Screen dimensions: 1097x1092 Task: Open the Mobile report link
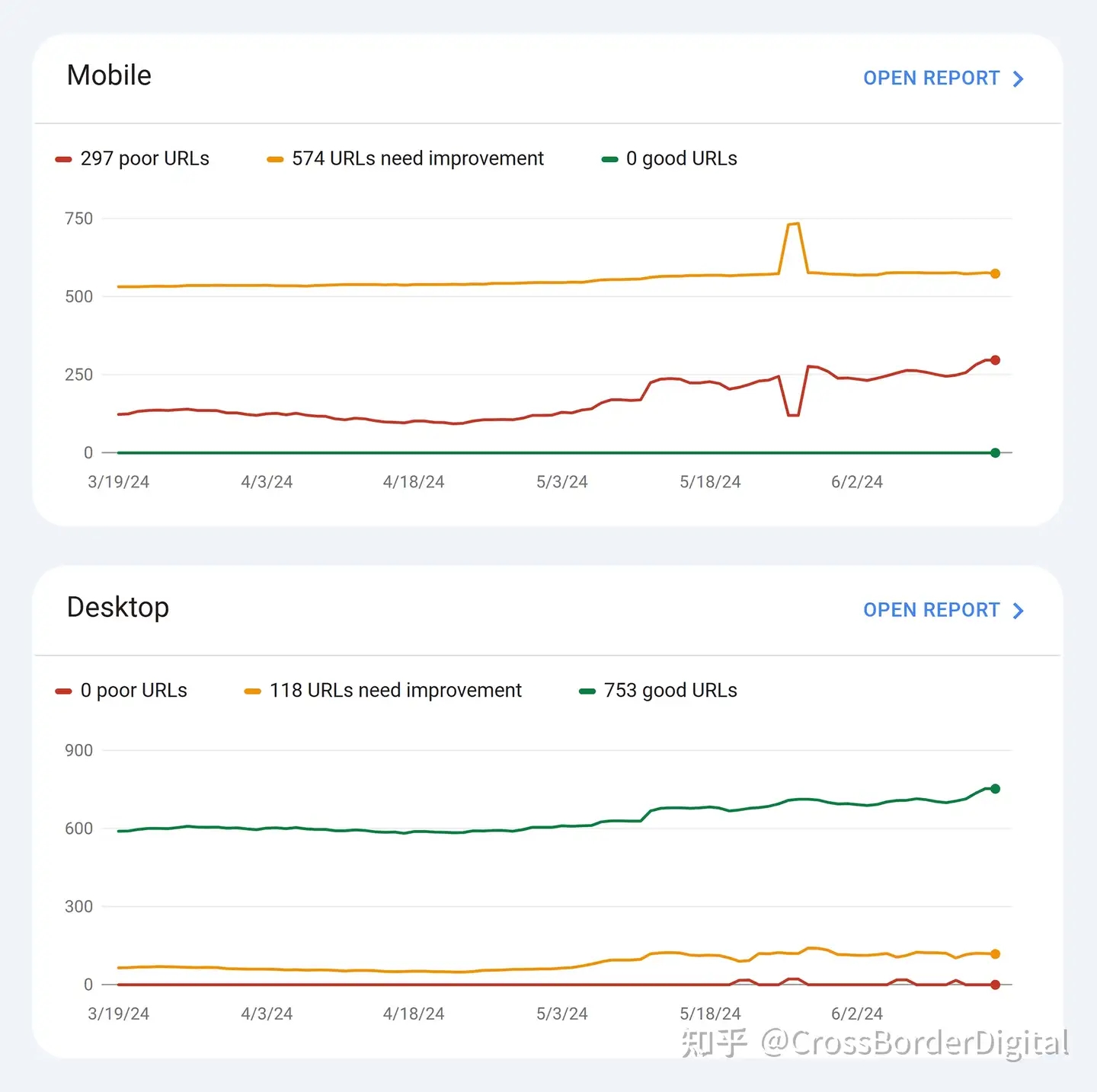931,78
